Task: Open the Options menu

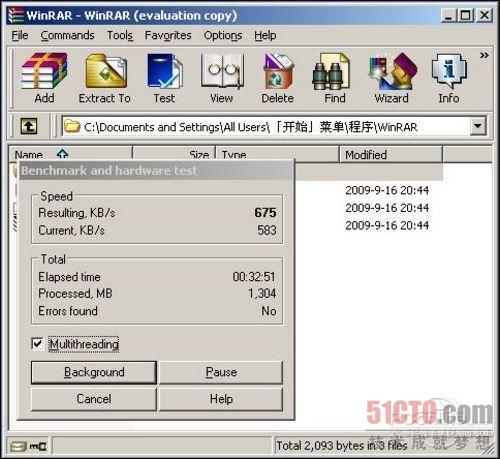Action: [x=223, y=35]
